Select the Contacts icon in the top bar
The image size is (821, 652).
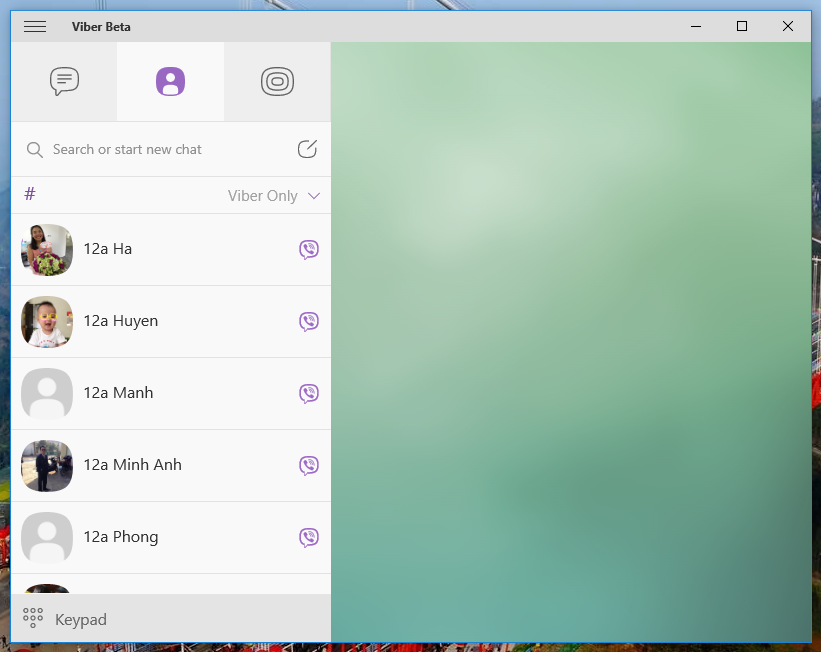(170, 81)
